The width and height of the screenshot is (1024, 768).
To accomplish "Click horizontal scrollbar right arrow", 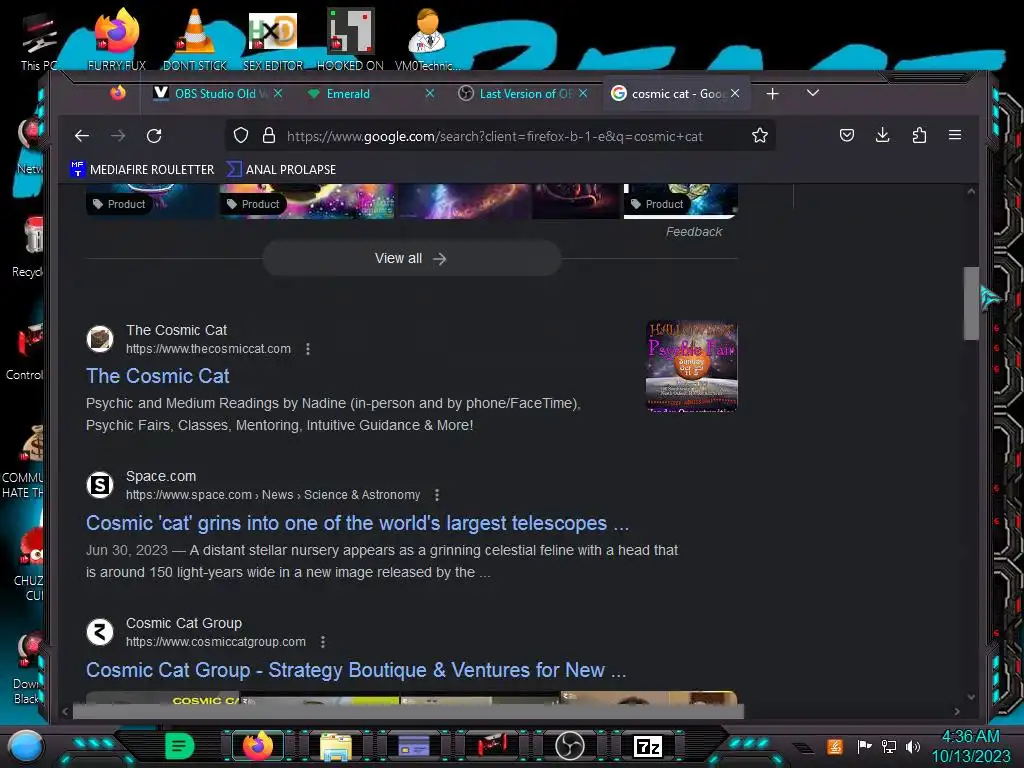I will [957, 711].
